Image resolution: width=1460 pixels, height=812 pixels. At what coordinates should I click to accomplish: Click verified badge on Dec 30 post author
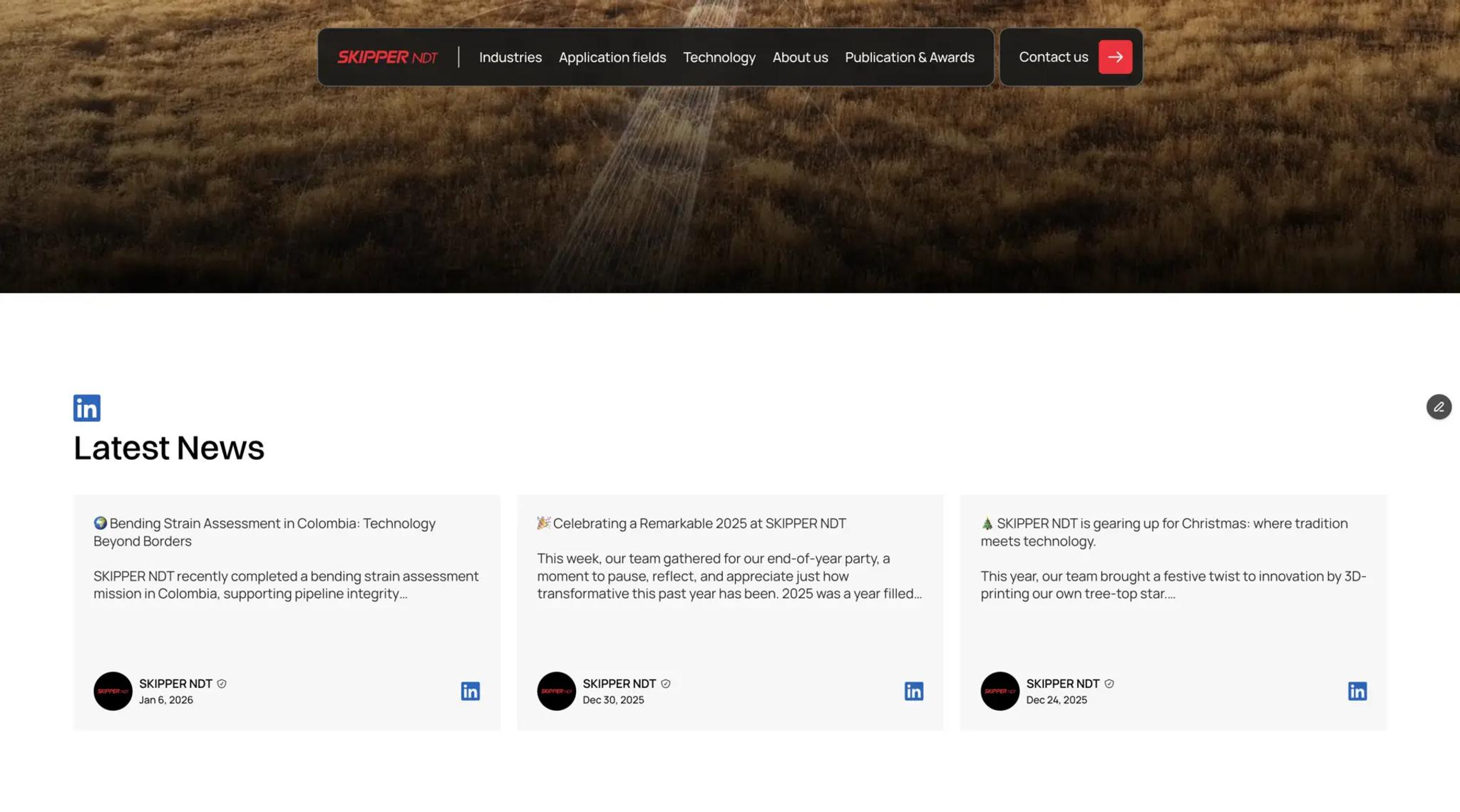(665, 684)
